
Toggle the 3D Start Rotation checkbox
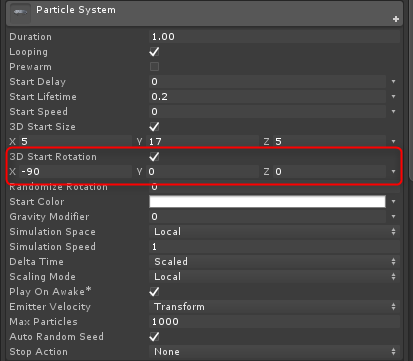click(x=154, y=157)
